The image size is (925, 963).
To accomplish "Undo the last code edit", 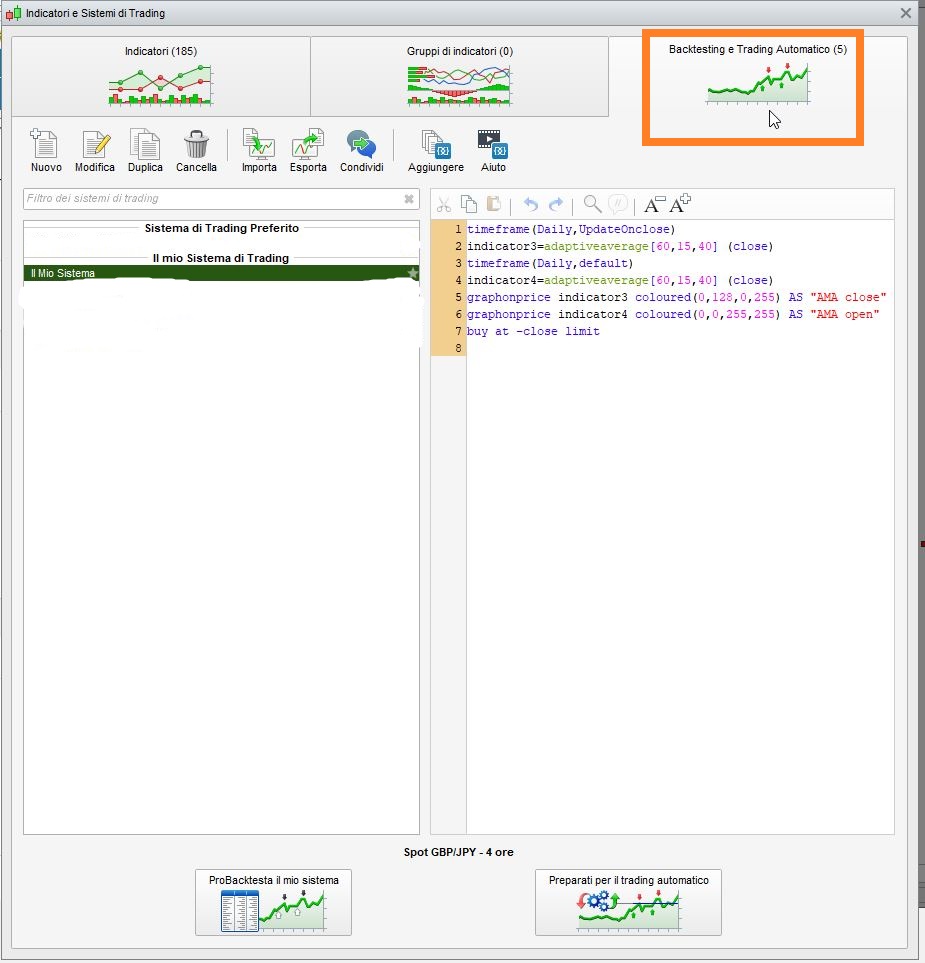I will 531,204.
